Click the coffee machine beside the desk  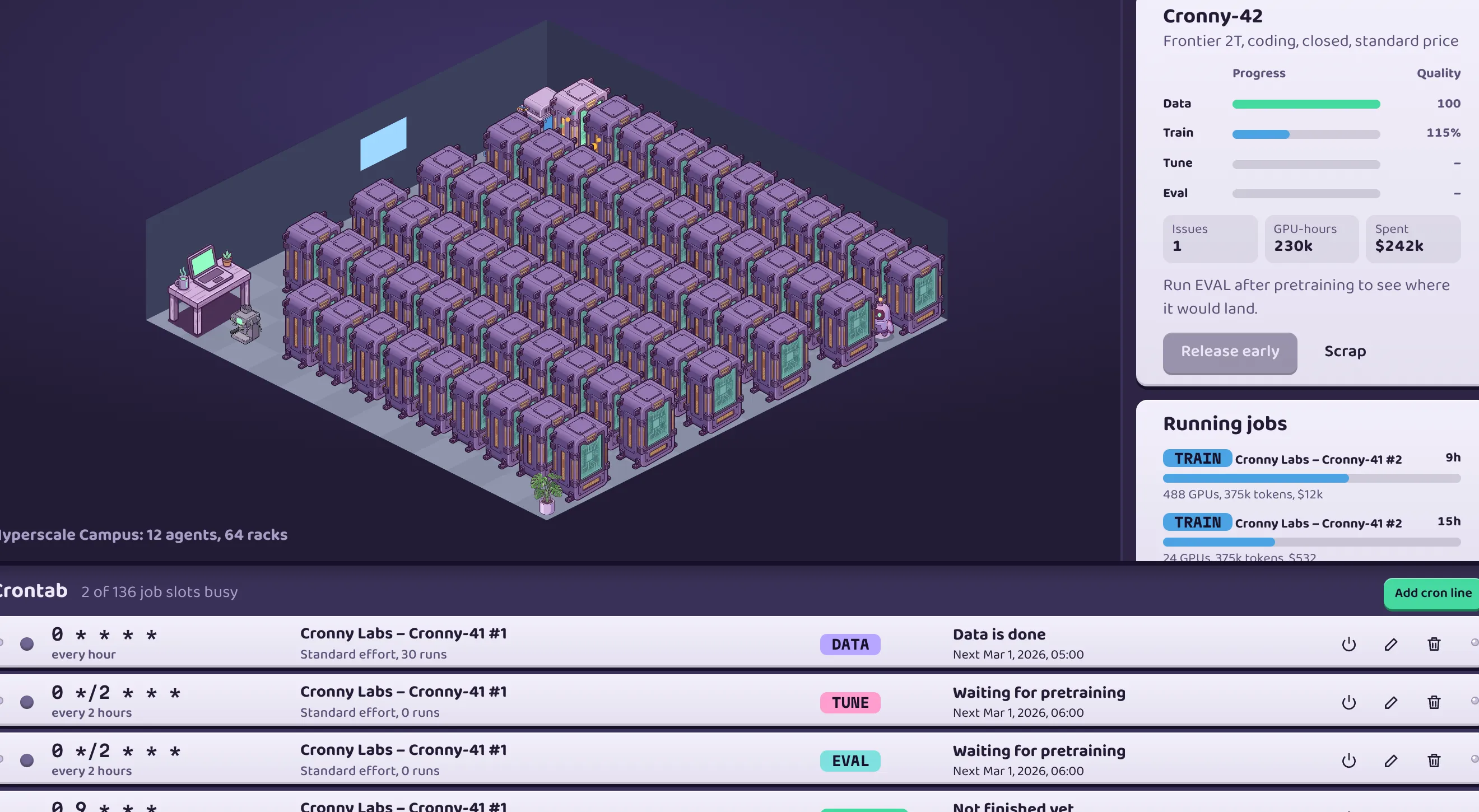pyautogui.click(x=246, y=325)
